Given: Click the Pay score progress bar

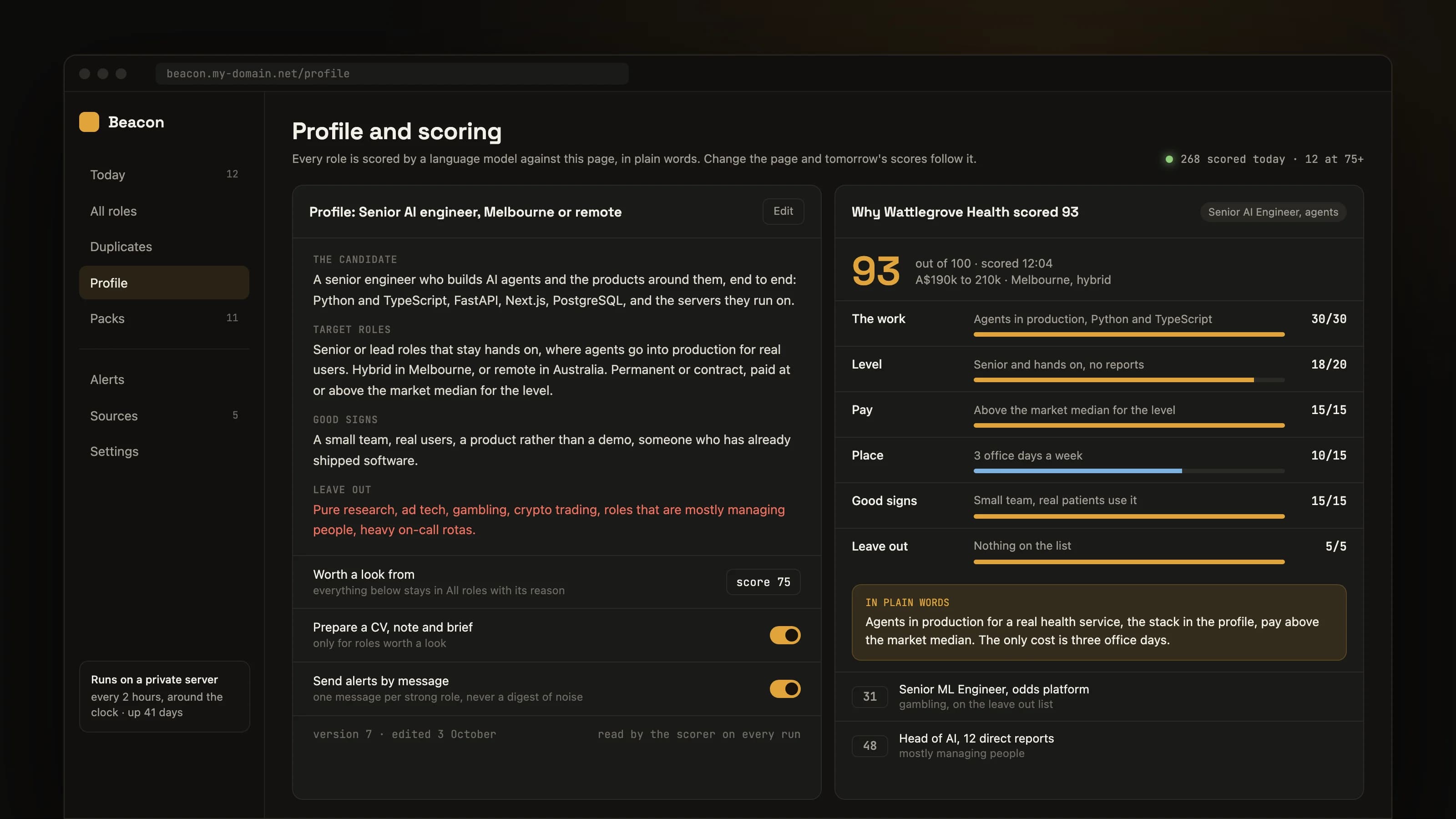Looking at the screenshot, I should point(1129,425).
